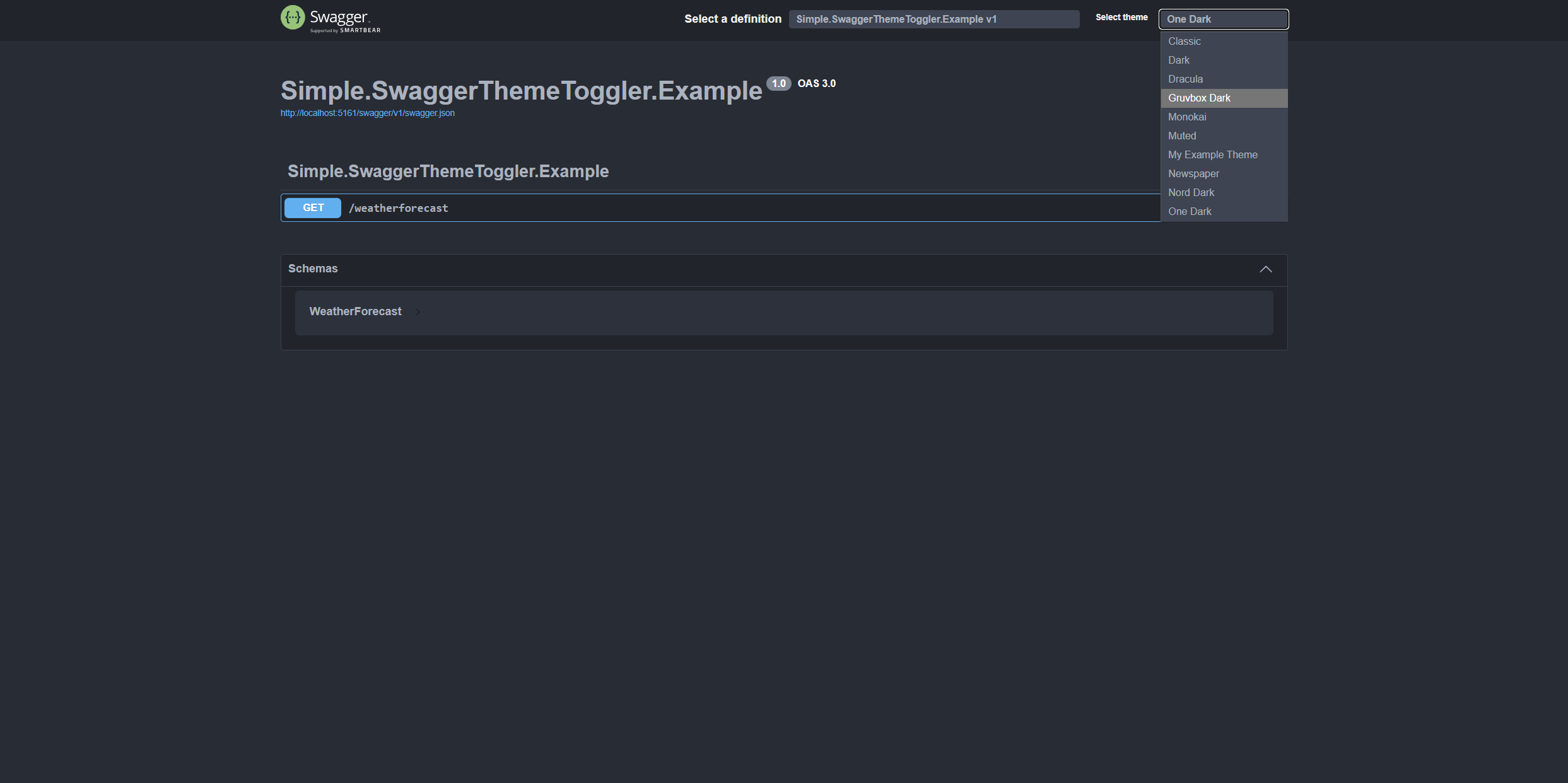Open the definition selector dropdown
Screen dimensions: 1568x783
pyautogui.click(x=934, y=19)
